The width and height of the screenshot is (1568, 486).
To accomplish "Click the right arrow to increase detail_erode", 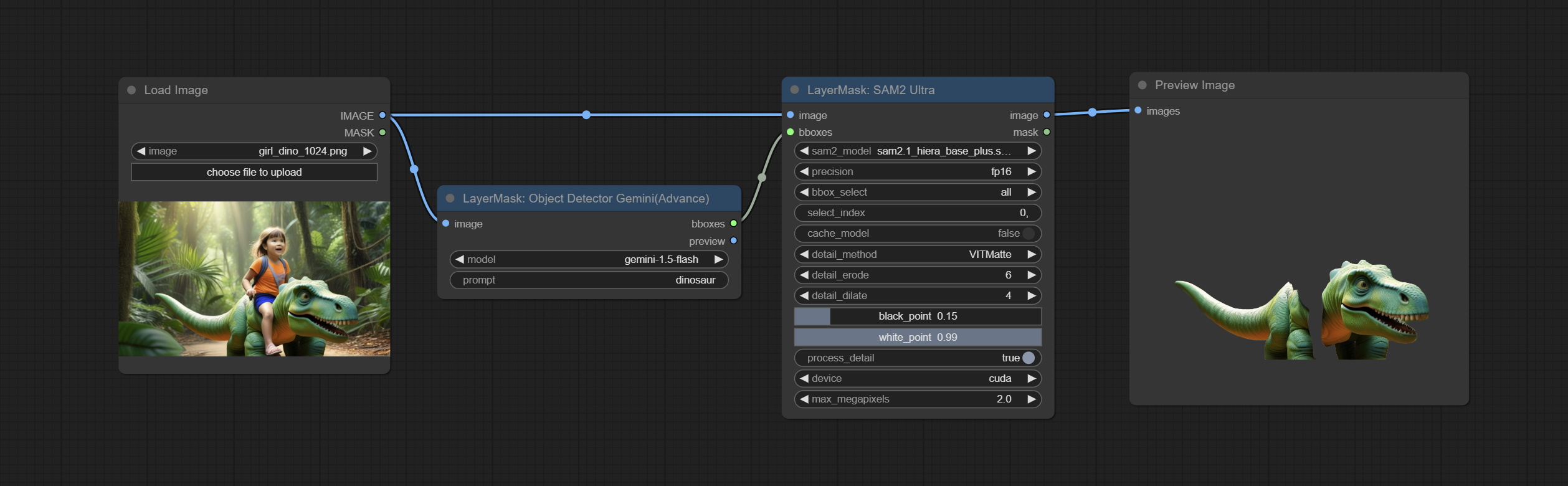I will point(1032,275).
